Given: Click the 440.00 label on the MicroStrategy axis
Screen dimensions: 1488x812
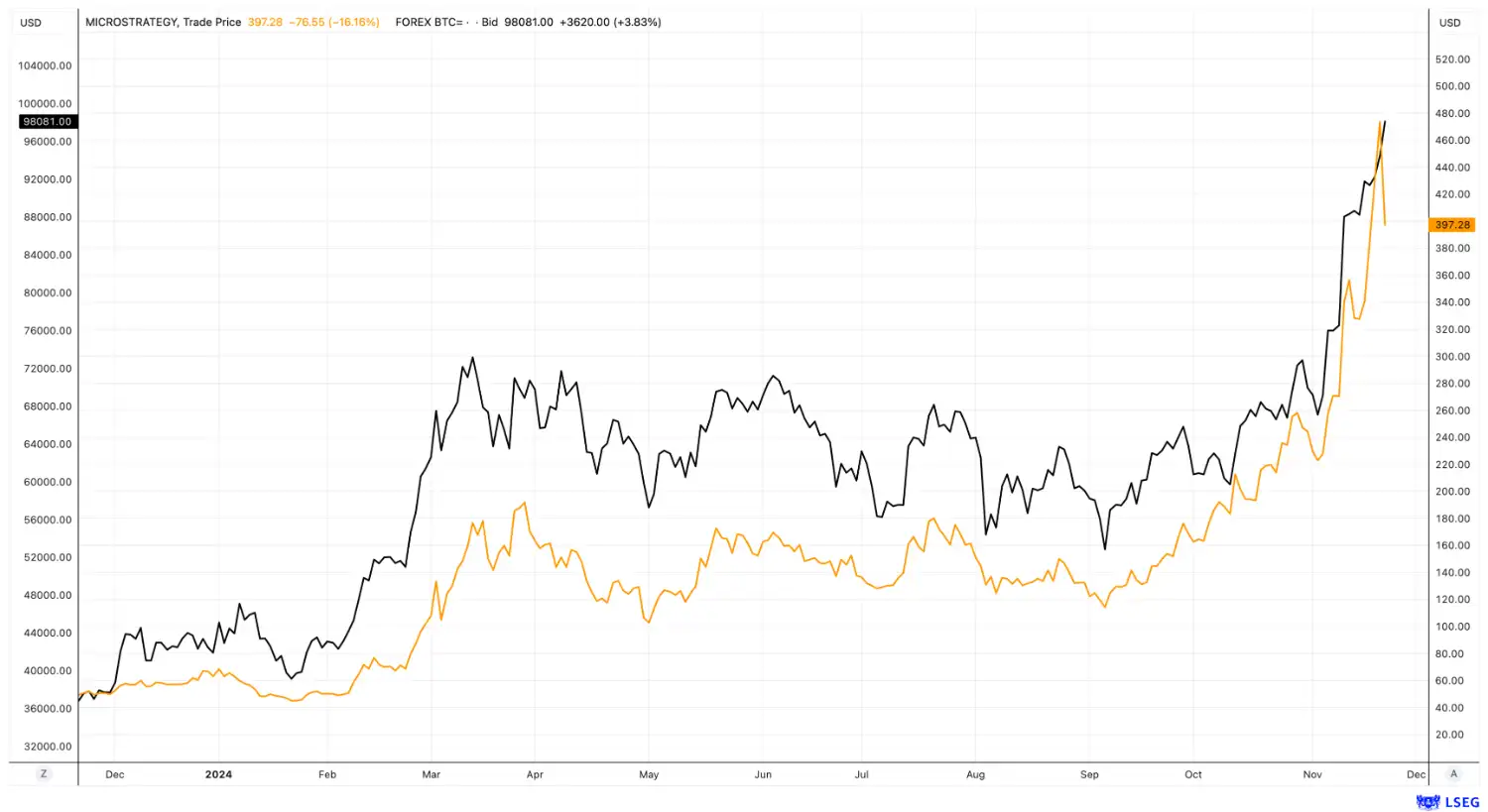Looking at the screenshot, I should click(x=1452, y=168).
